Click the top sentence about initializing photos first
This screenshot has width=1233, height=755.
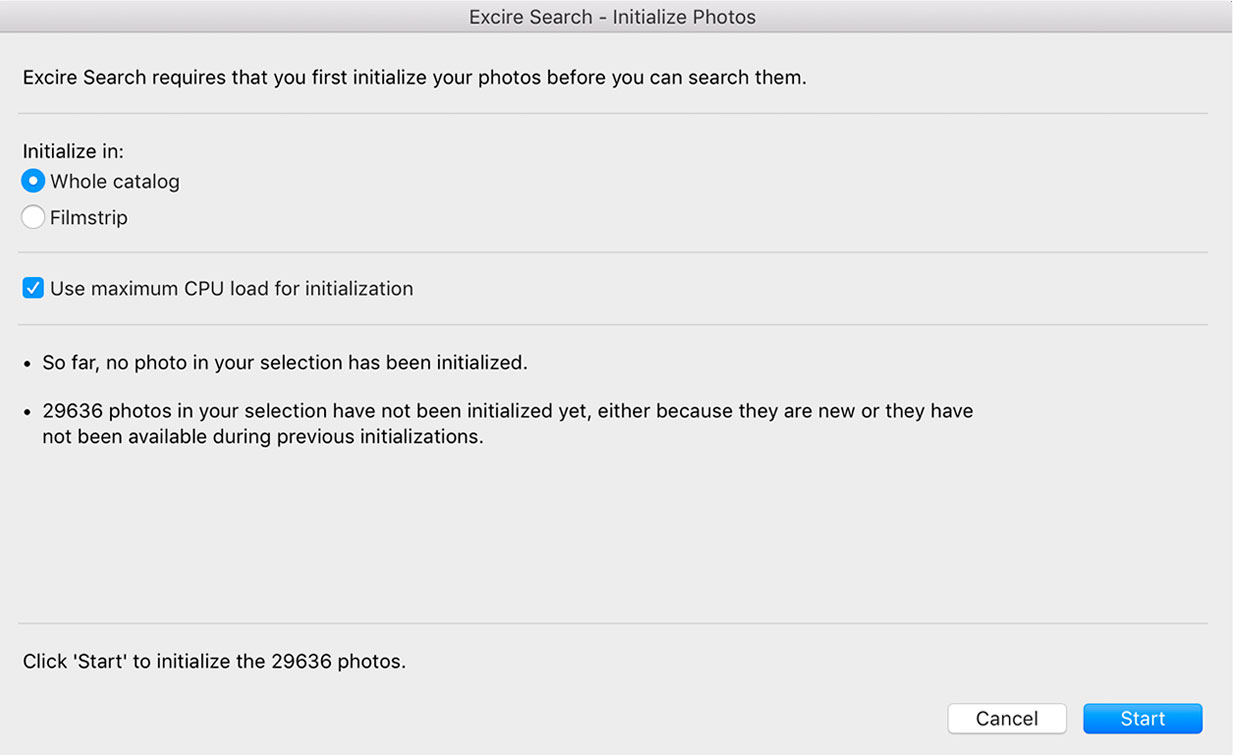[x=414, y=77]
